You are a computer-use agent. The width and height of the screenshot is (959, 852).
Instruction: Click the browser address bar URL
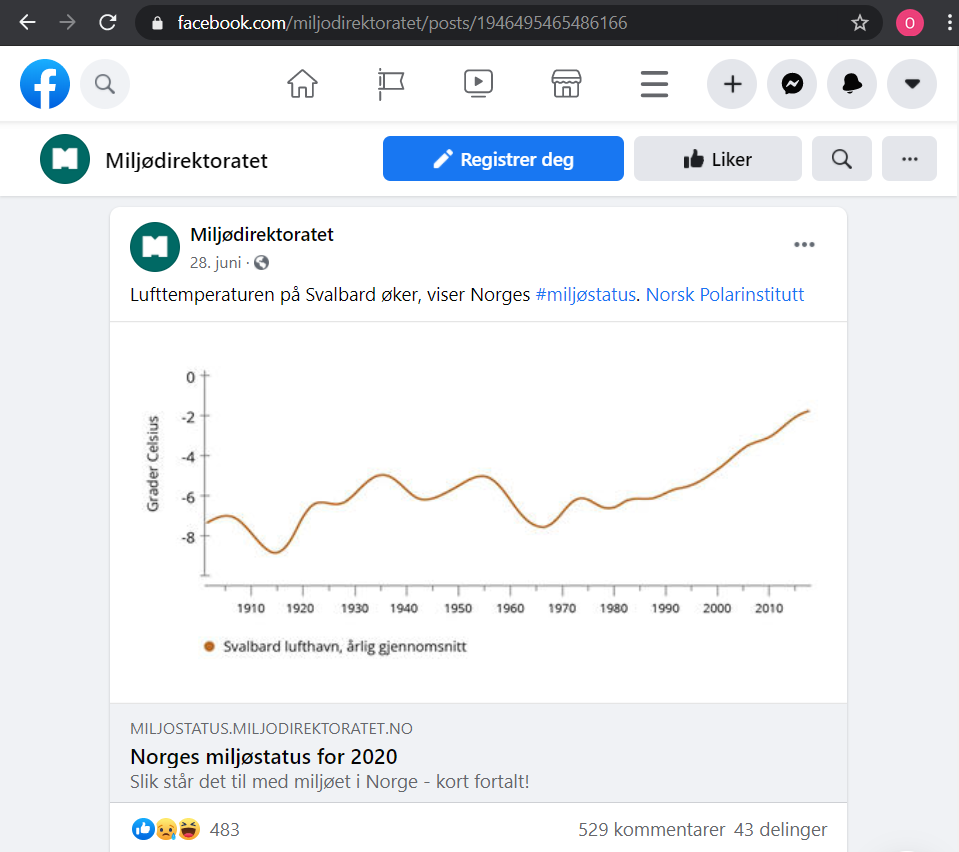pyautogui.click(x=402, y=23)
